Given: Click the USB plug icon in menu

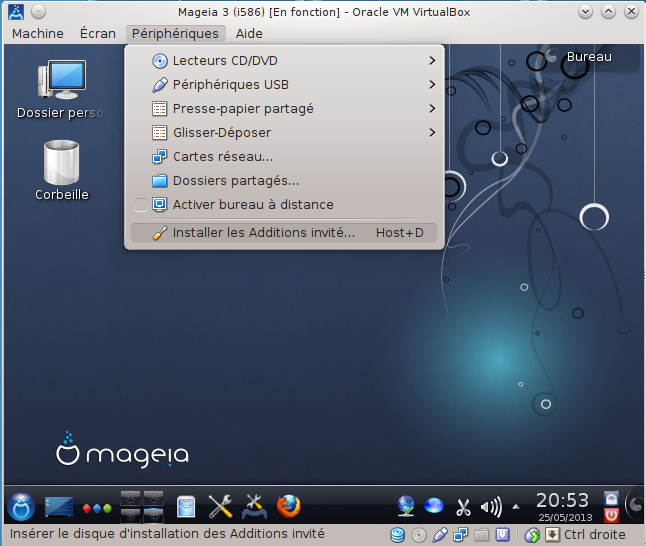Looking at the screenshot, I should coord(160,85).
